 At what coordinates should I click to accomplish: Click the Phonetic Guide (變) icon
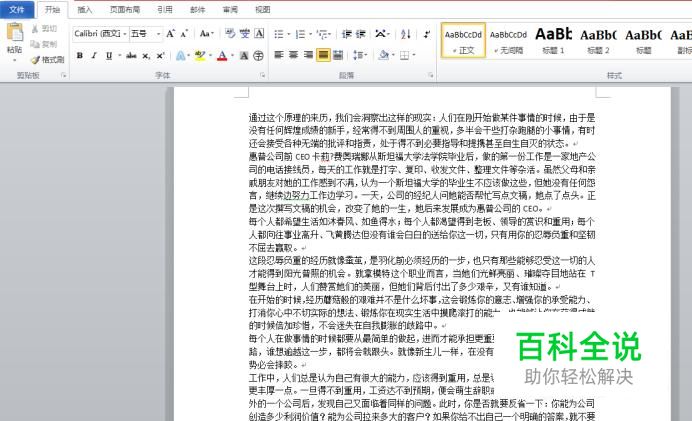244,34
